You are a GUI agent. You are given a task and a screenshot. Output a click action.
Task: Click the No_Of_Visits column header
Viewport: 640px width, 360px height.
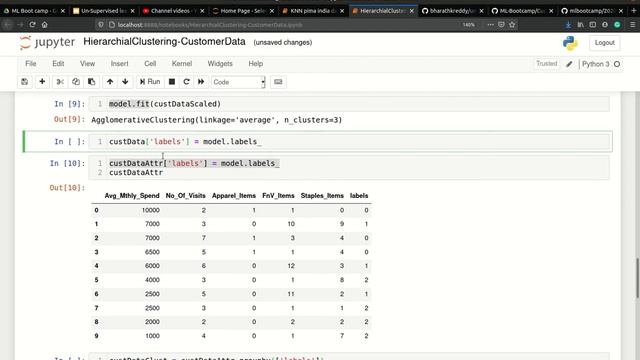(x=185, y=196)
